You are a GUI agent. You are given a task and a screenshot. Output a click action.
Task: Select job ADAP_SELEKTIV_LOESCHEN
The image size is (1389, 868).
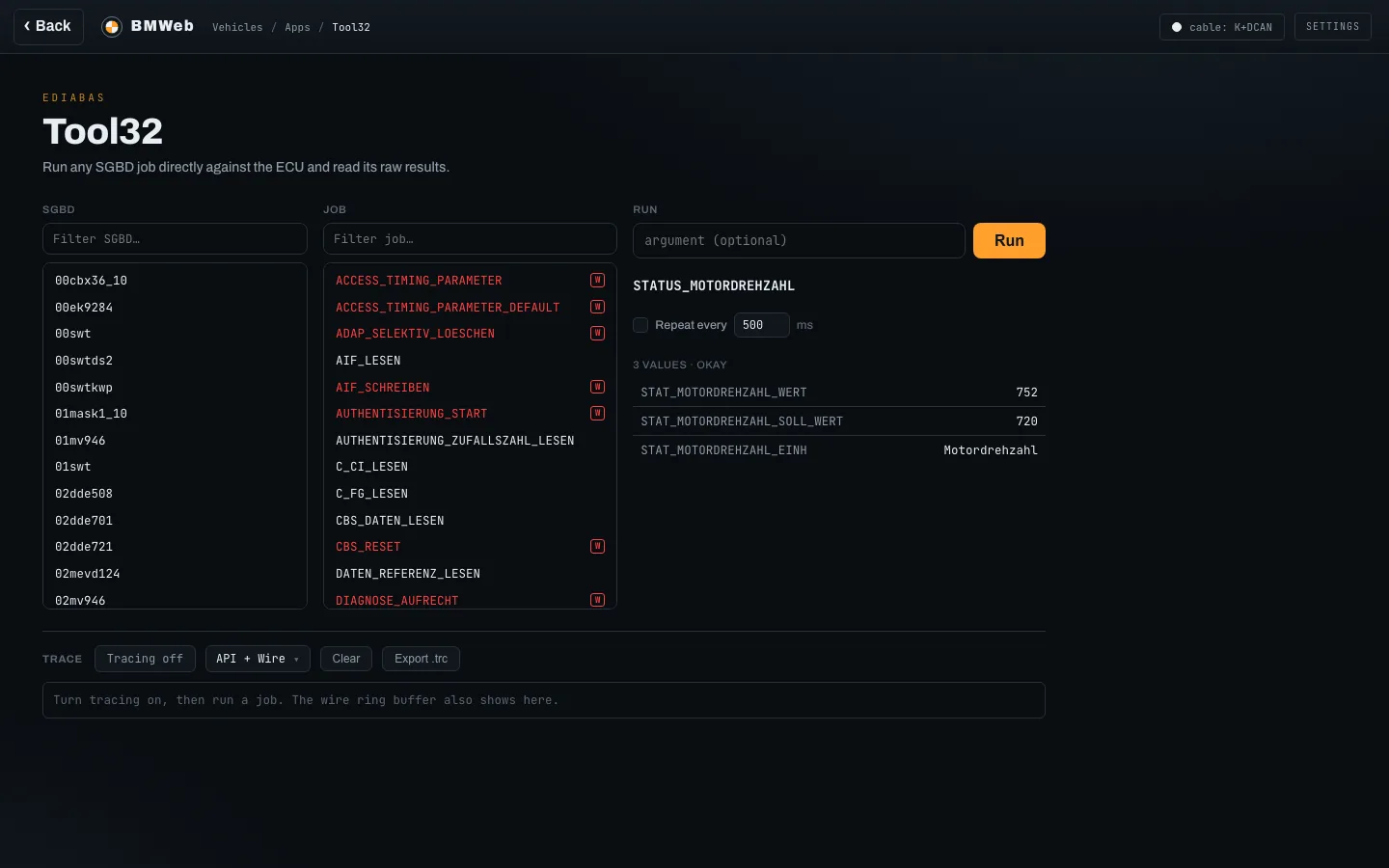tap(470, 333)
